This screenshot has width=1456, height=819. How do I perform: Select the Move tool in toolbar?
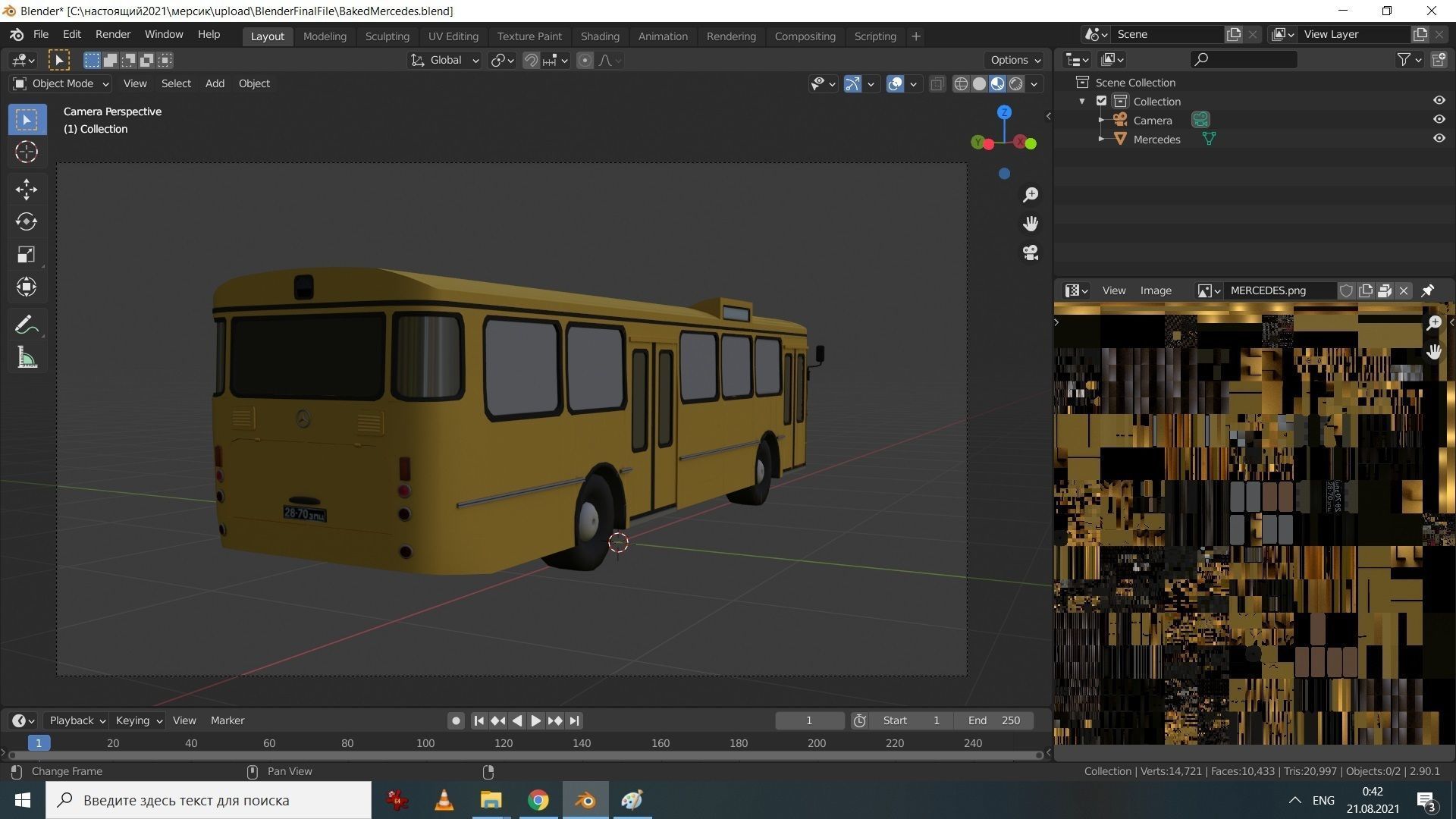[27, 189]
